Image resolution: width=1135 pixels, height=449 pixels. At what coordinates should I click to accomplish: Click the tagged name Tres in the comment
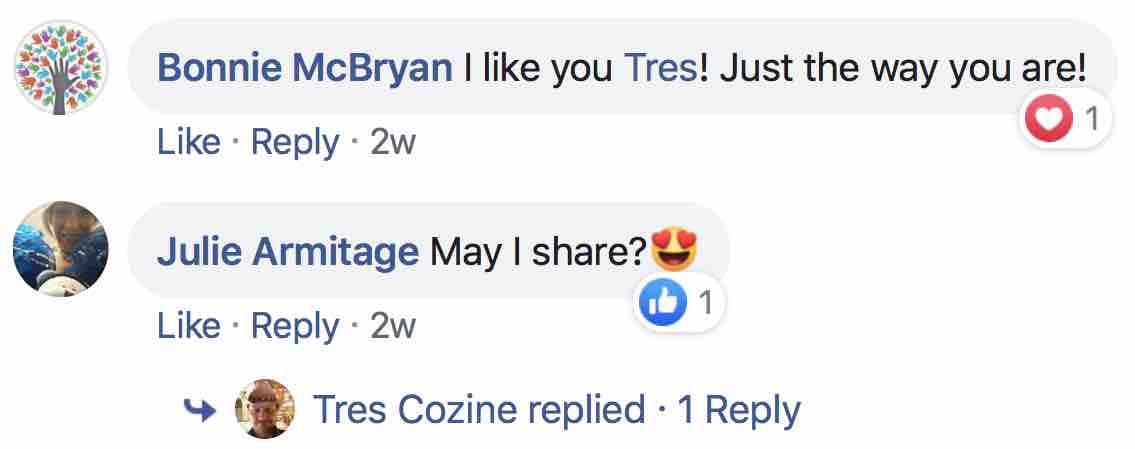[659, 68]
